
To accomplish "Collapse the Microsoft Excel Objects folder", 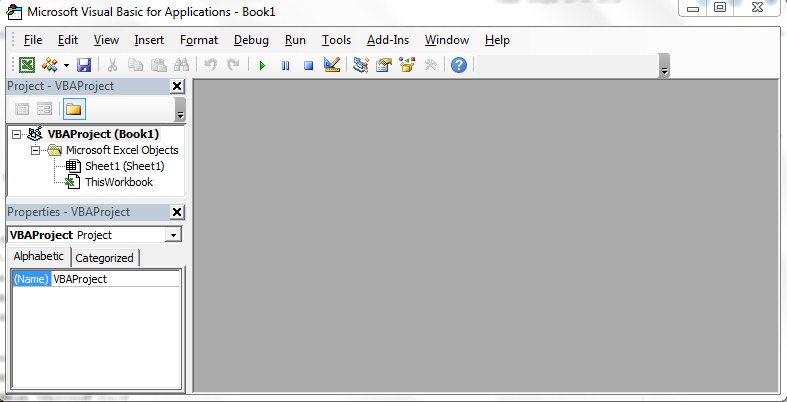I will click(x=35, y=150).
